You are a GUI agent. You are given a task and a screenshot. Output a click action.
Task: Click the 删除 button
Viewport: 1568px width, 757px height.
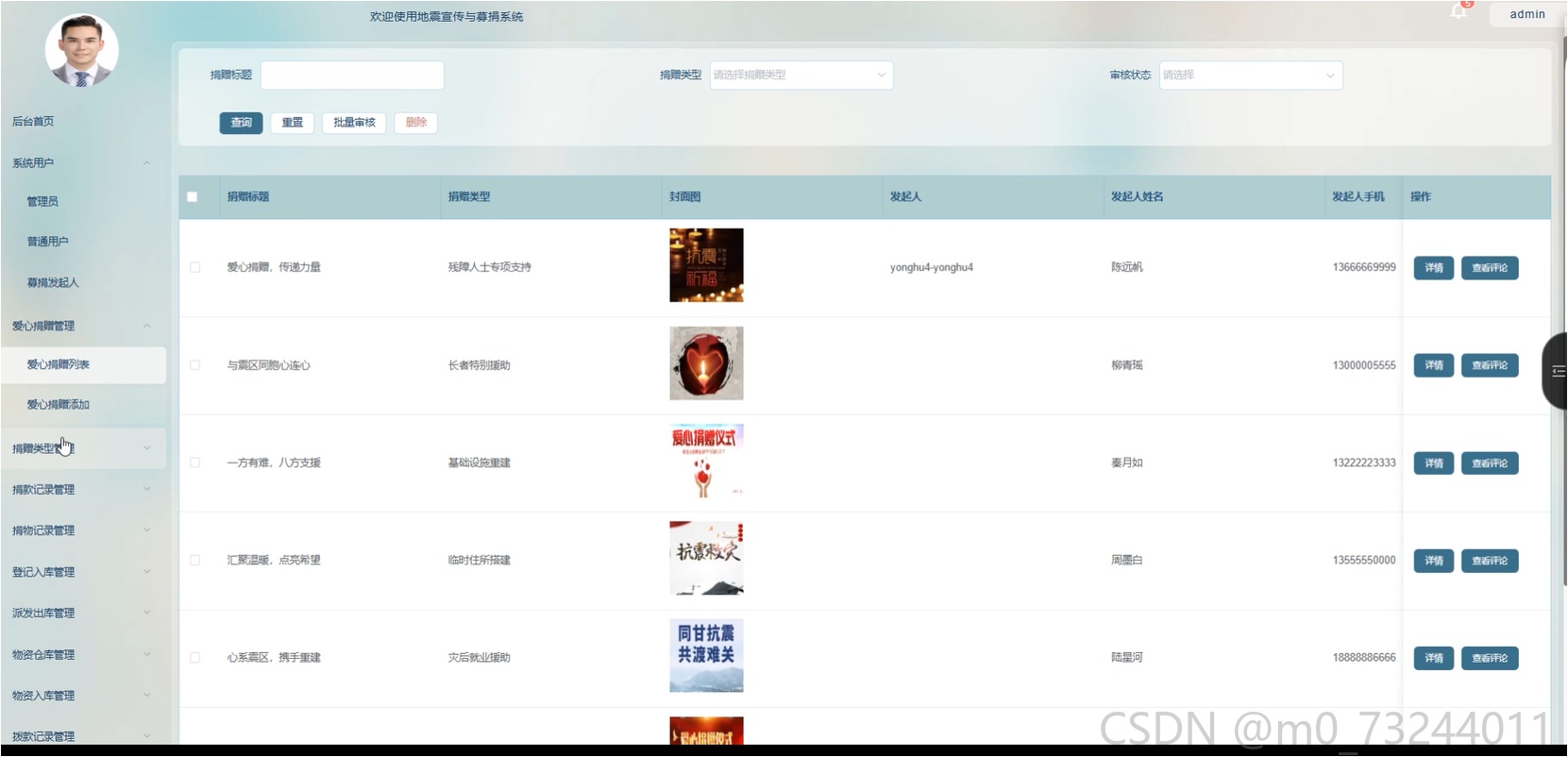[416, 123]
